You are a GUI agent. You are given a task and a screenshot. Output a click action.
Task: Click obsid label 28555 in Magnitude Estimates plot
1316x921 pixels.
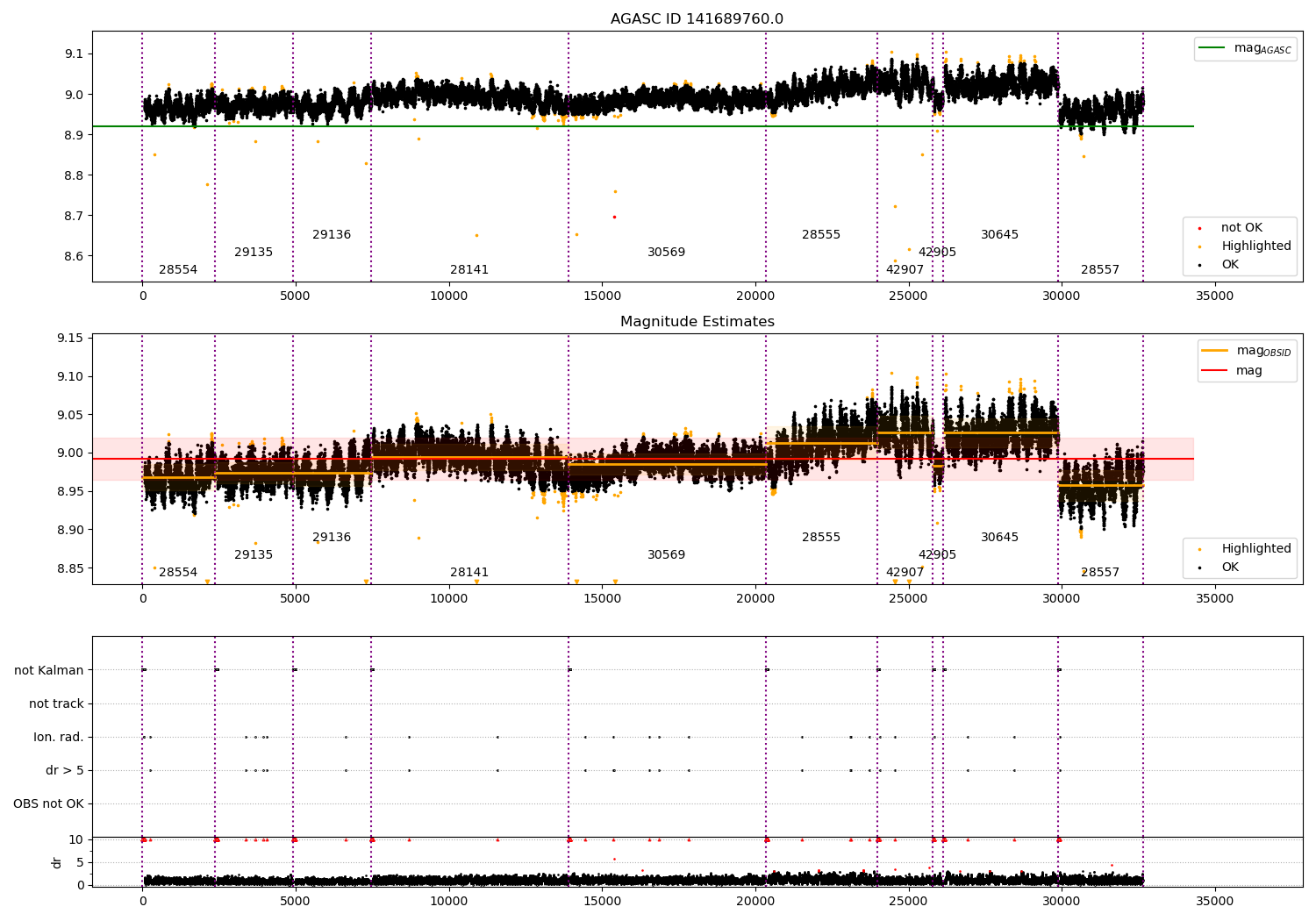click(821, 537)
